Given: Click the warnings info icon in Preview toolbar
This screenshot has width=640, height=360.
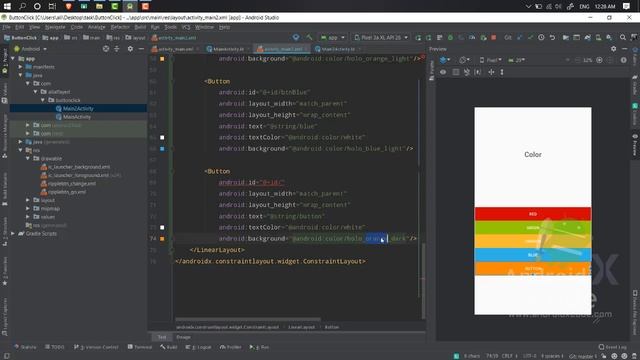Looking at the screenshot, I should (624, 60).
